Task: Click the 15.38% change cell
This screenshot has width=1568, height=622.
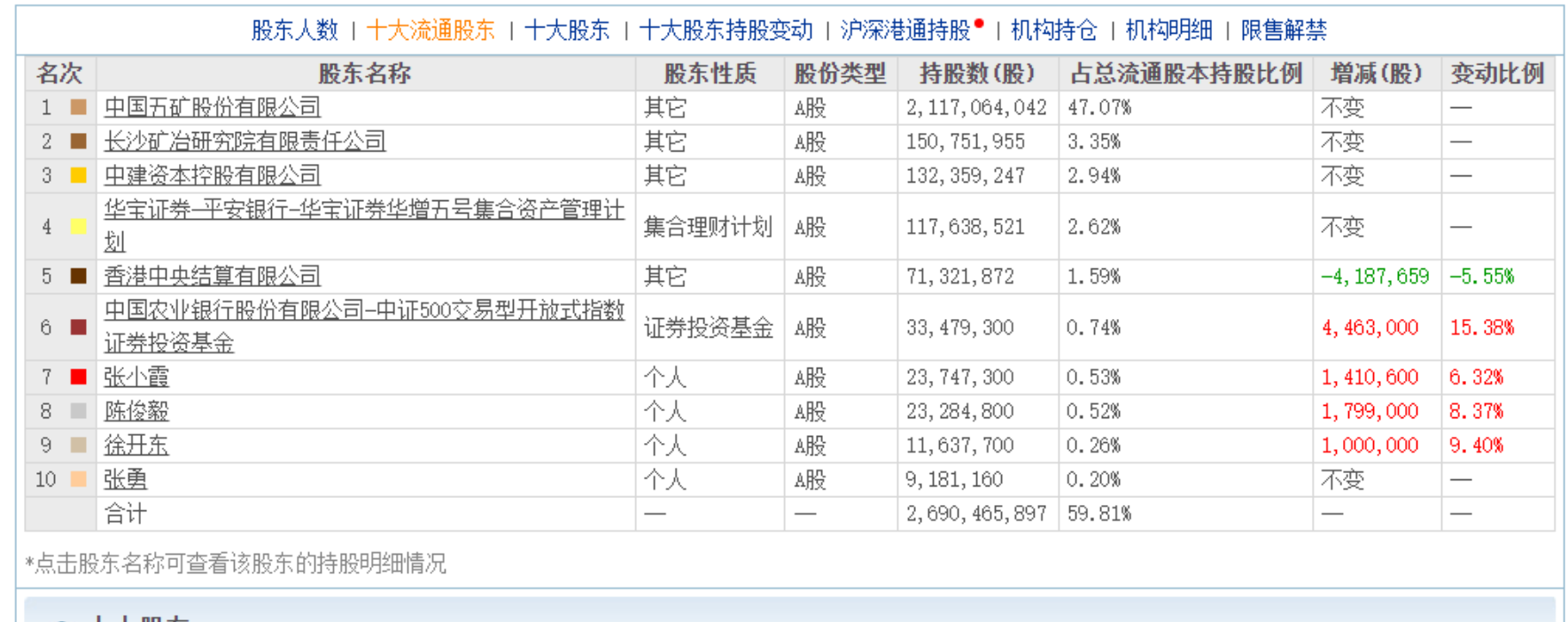Action: (1482, 327)
